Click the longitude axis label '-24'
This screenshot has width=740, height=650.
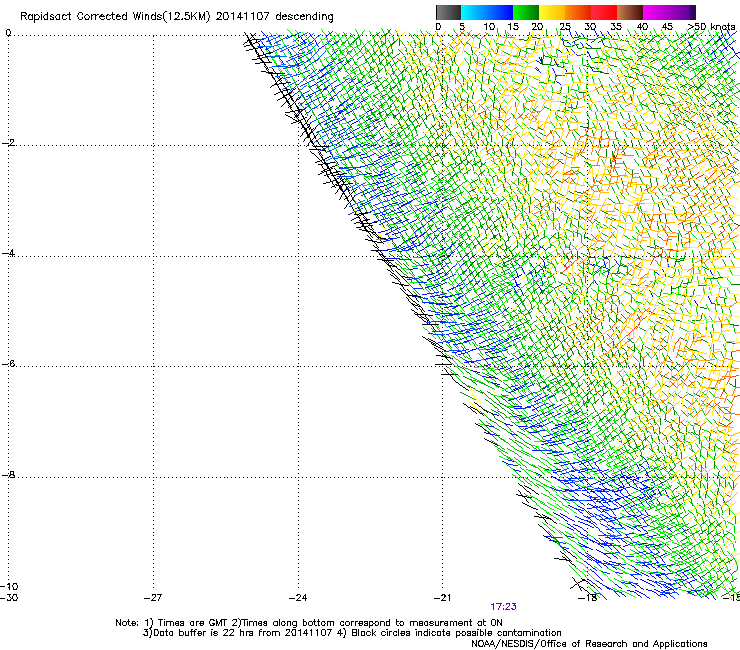(298, 598)
